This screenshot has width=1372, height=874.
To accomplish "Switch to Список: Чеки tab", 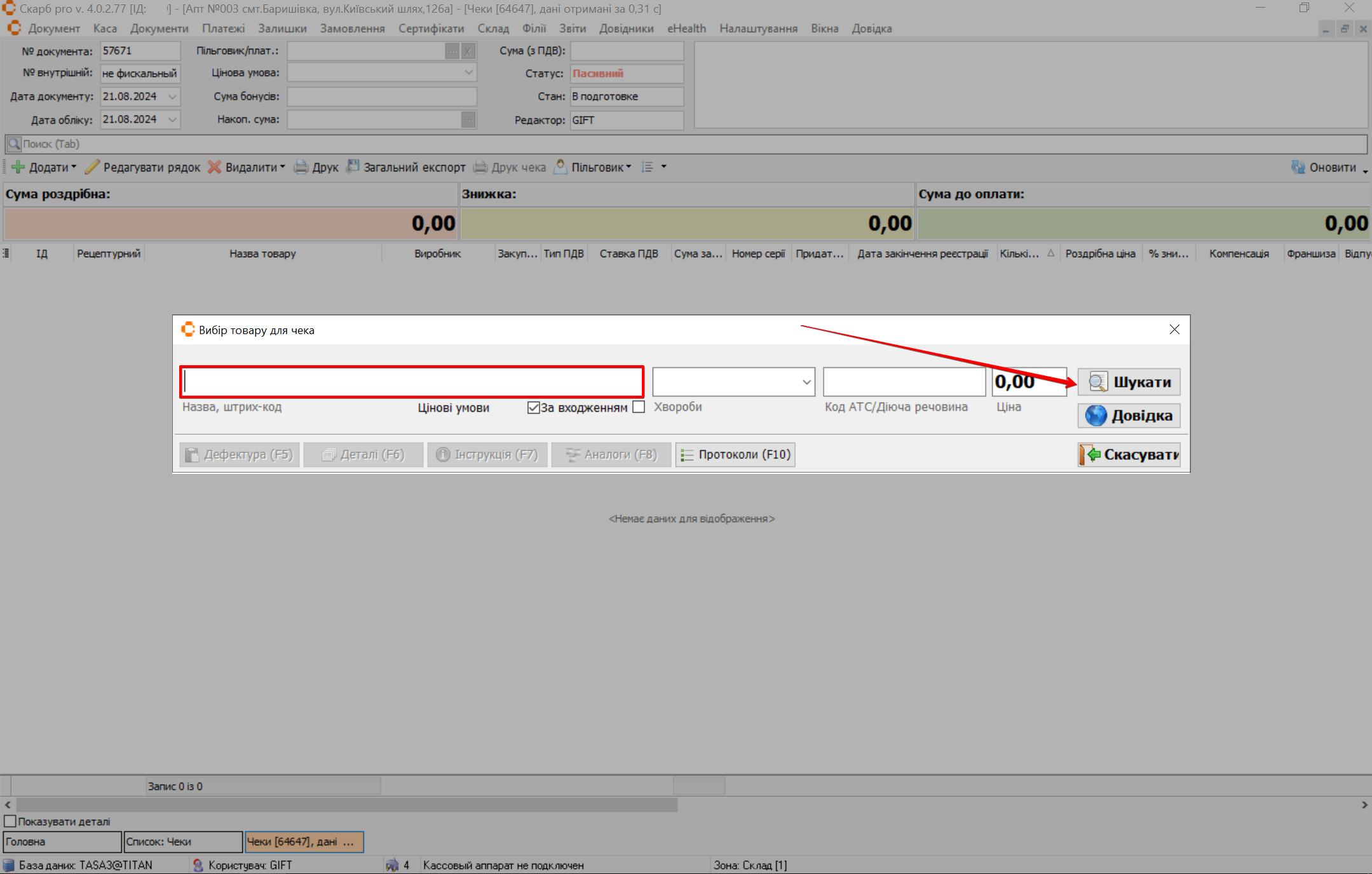I will (182, 842).
